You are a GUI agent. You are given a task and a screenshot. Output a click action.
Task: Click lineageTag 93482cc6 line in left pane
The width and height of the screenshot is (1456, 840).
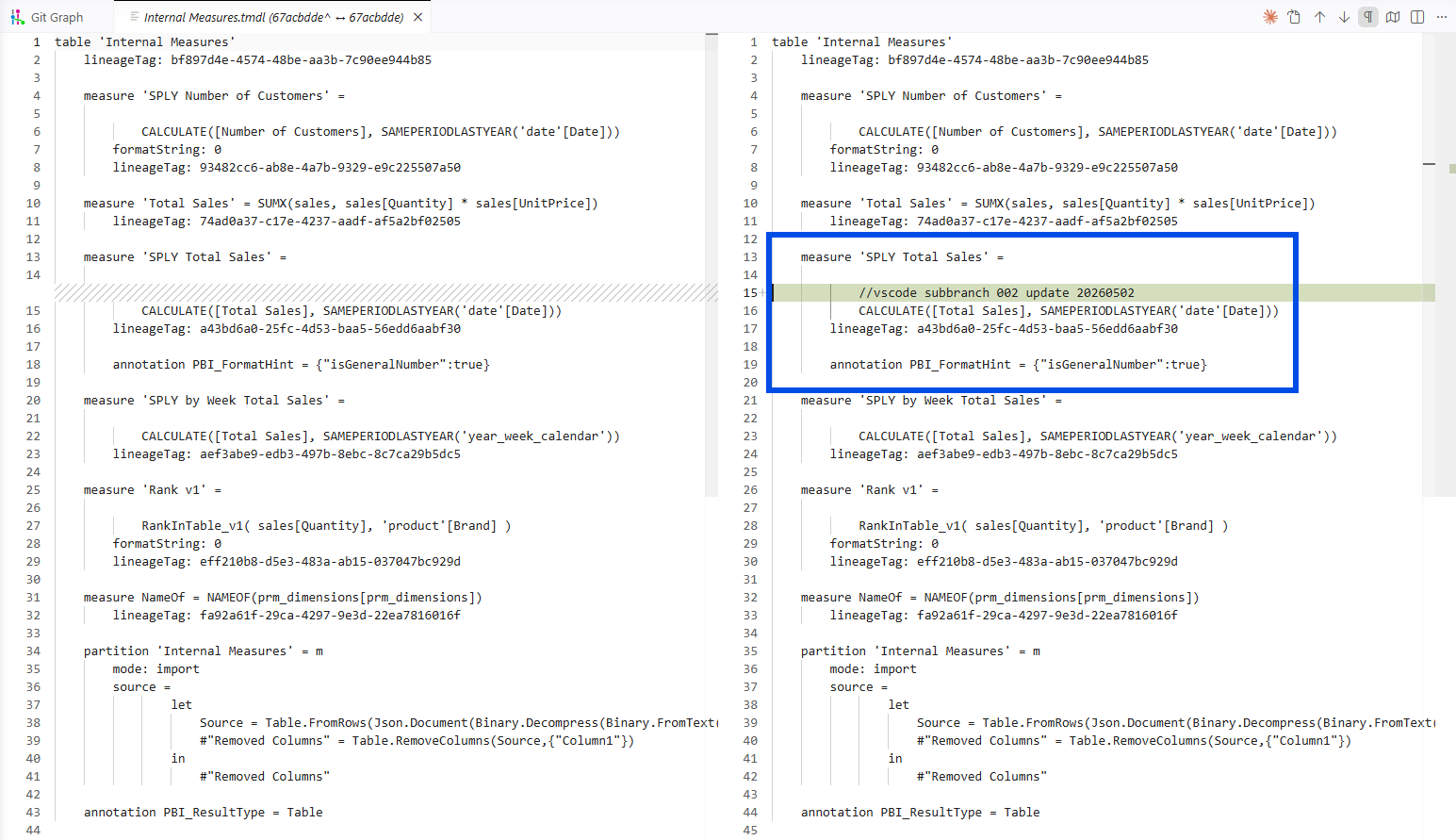tap(286, 168)
